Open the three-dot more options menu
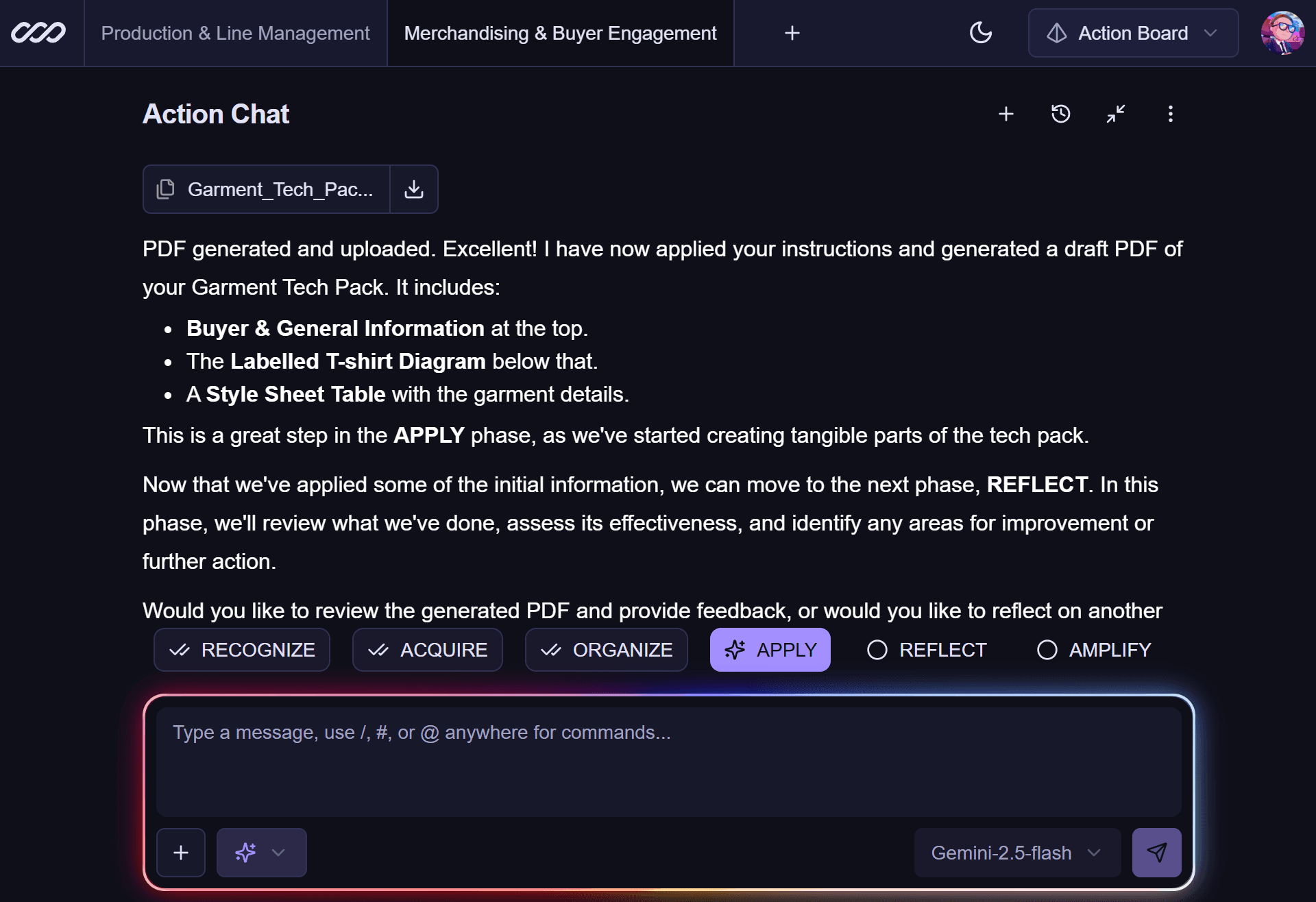1316x902 pixels. point(1170,114)
